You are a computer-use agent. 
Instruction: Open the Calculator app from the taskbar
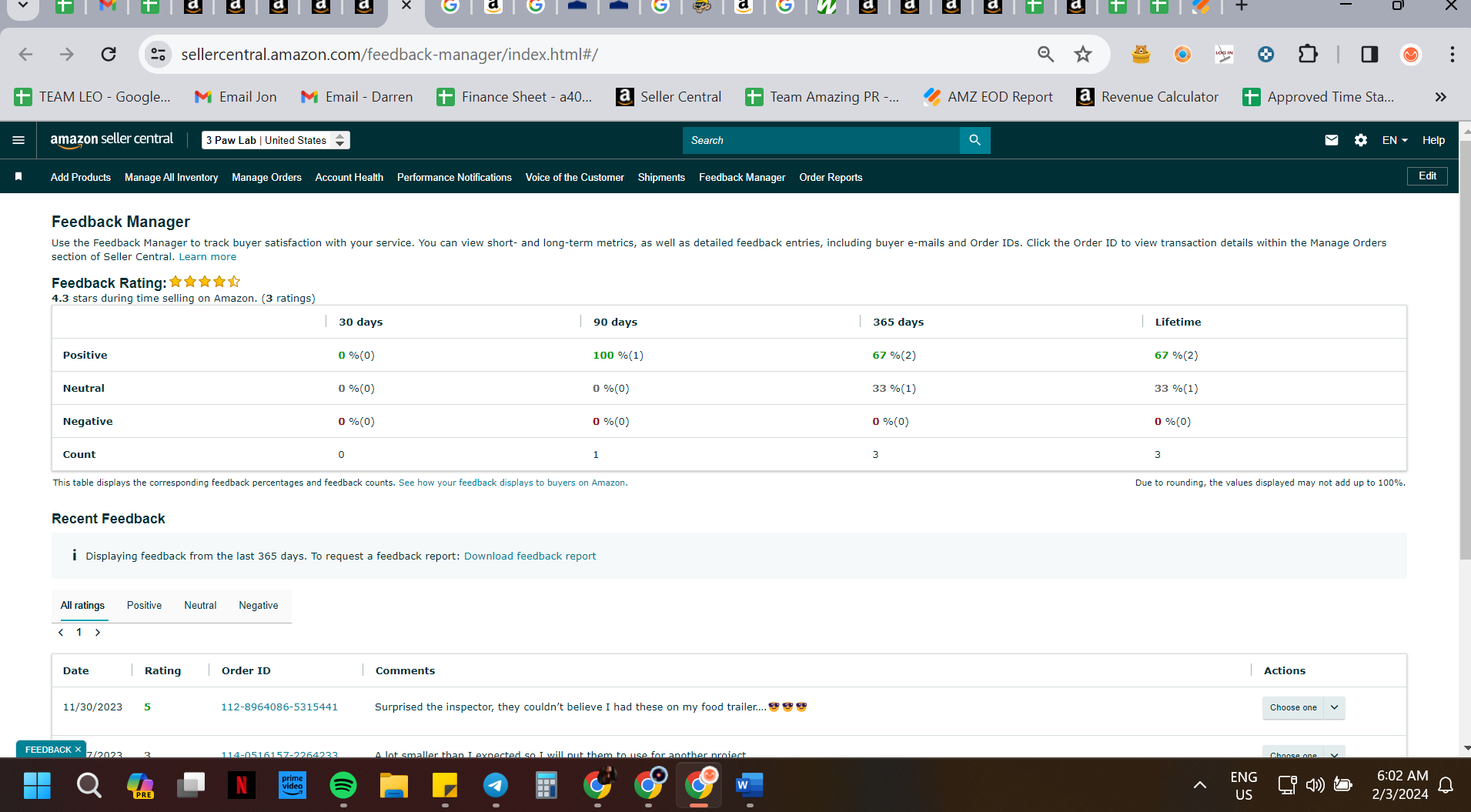547,785
